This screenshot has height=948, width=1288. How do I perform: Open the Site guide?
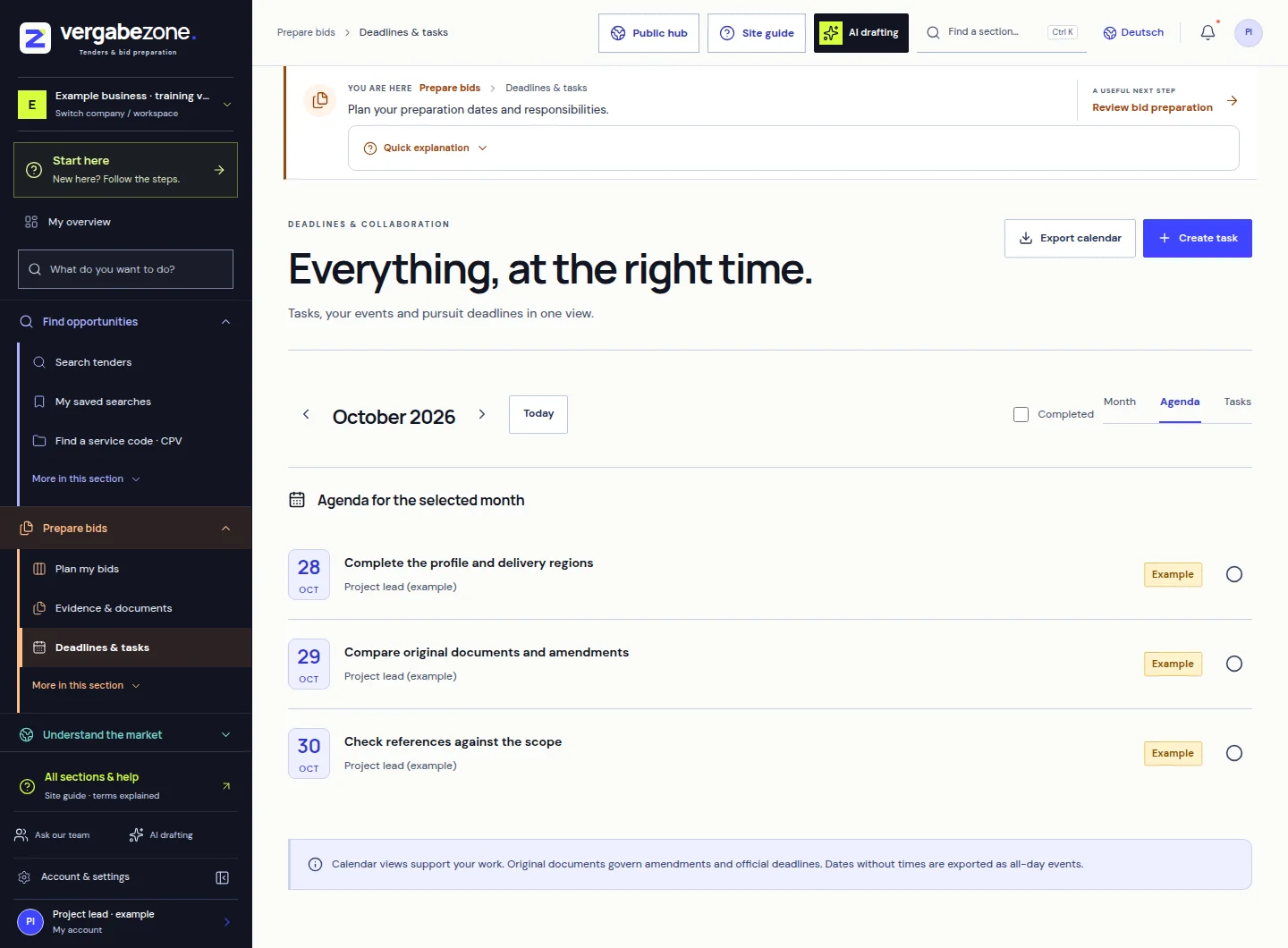(x=757, y=33)
